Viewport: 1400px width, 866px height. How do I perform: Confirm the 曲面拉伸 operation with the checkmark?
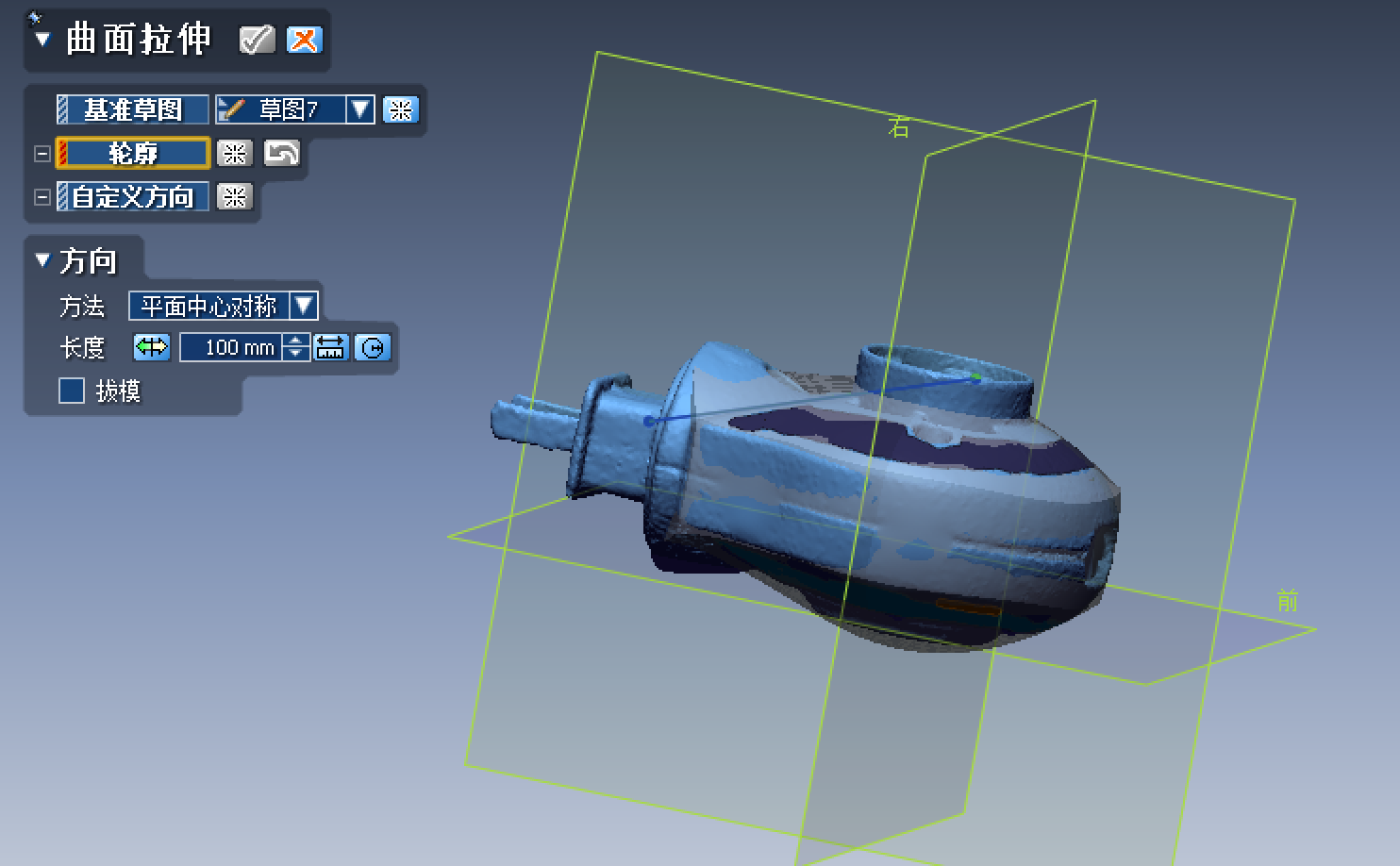pos(257,40)
